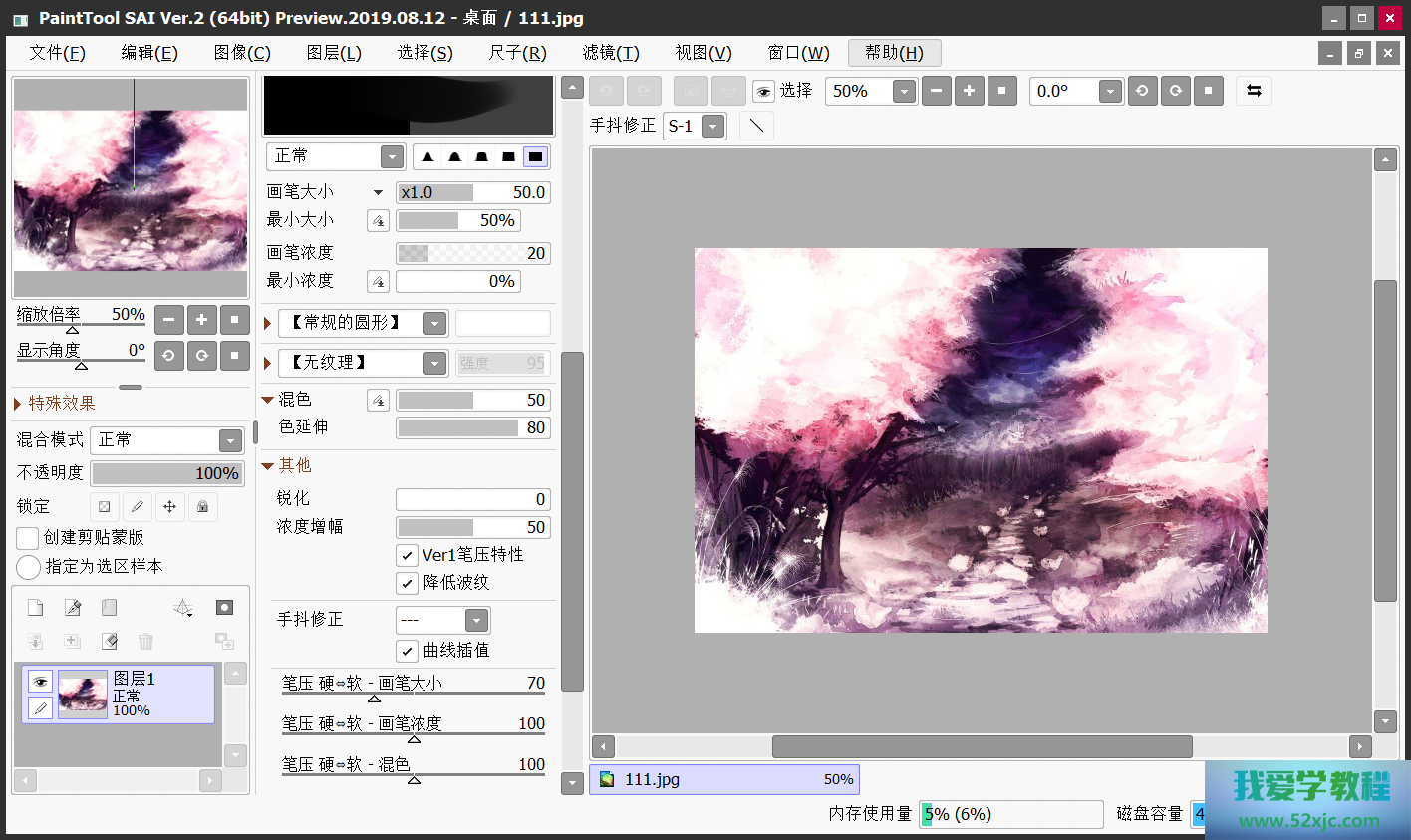This screenshot has height=840, width=1411.
Task: Click the 帮助(H) button in the menu bar
Action: 894,53
